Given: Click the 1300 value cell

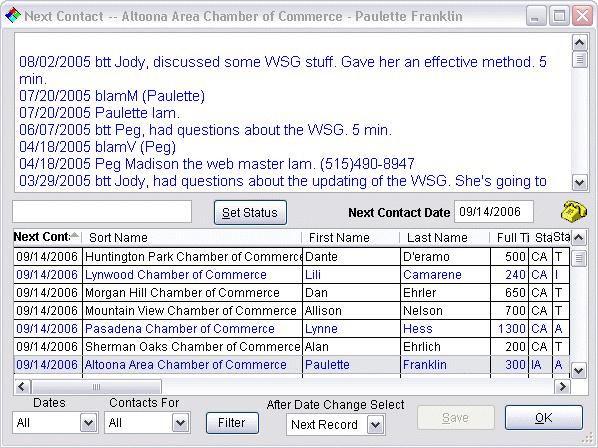Looking at the screenshot, I should [x=510, y=329].
